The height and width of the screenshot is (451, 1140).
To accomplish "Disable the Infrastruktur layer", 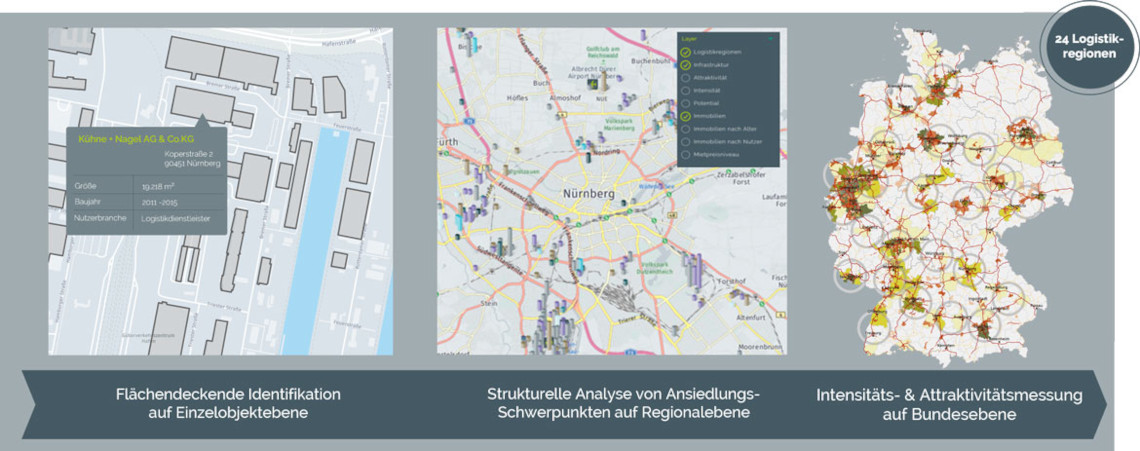I will point(685,64).
